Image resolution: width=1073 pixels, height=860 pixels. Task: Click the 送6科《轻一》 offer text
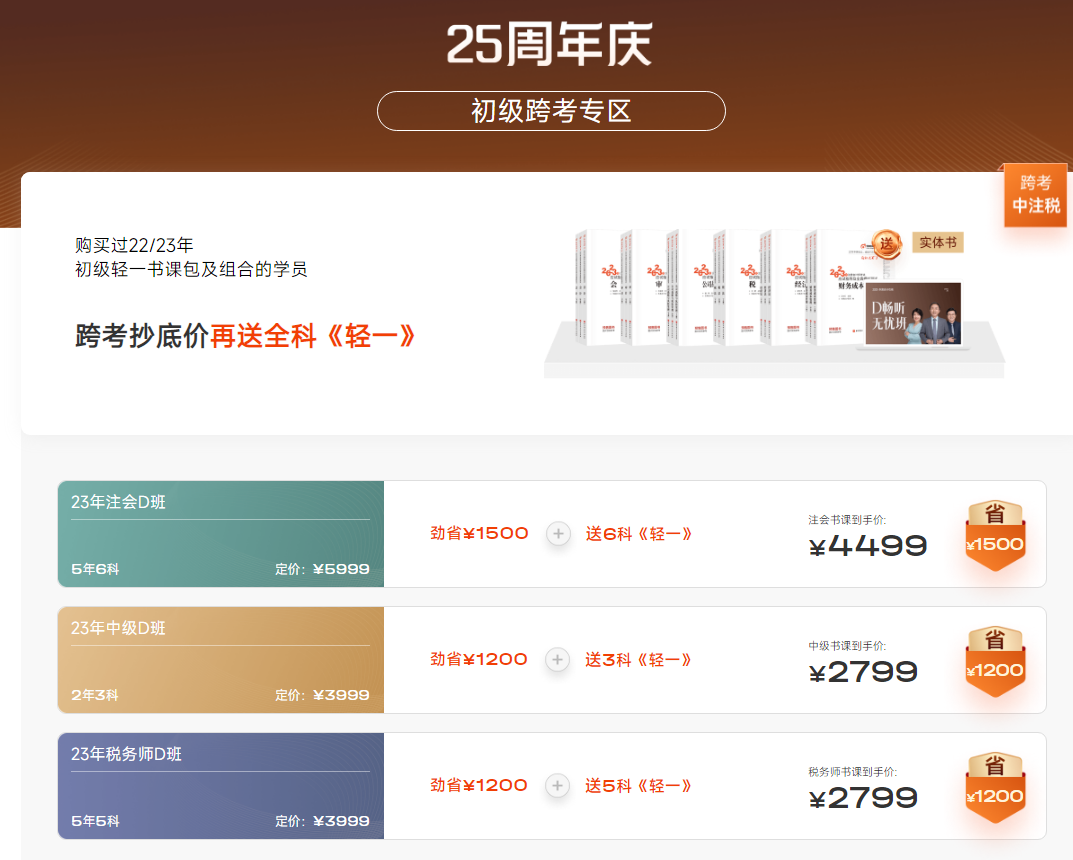click(x=639, y=534)
